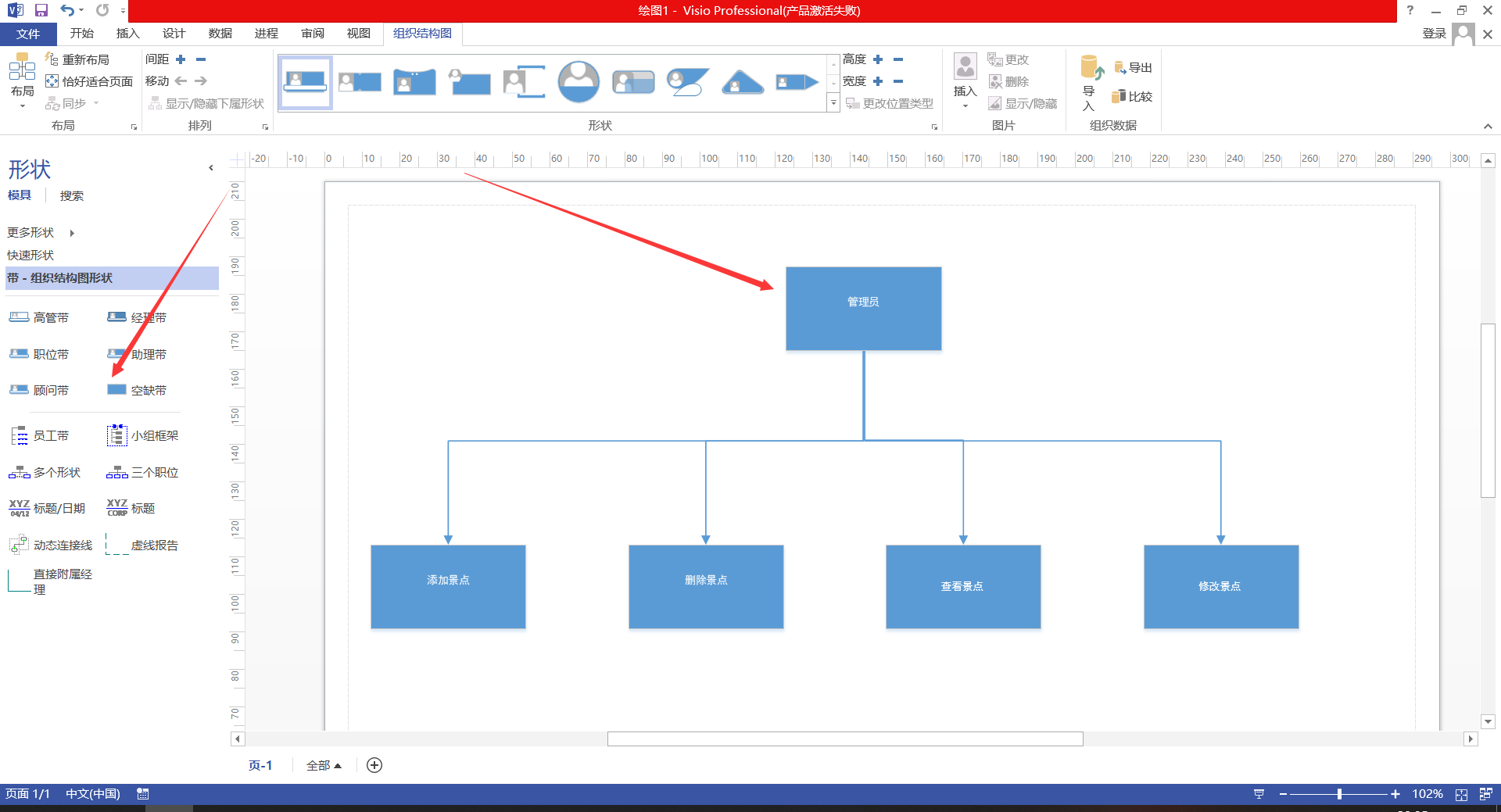This screenshot has width=1501, height=812.
Task: Click the 删除景点 box on canvas
Action: click(706, 586)
